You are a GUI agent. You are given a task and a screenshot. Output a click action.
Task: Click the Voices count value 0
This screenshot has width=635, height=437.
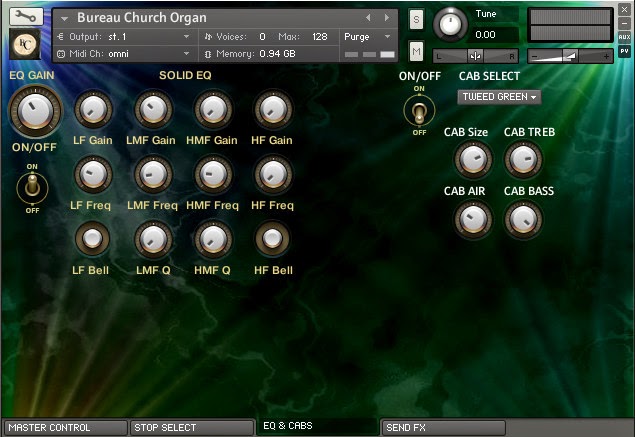(262, 37)
